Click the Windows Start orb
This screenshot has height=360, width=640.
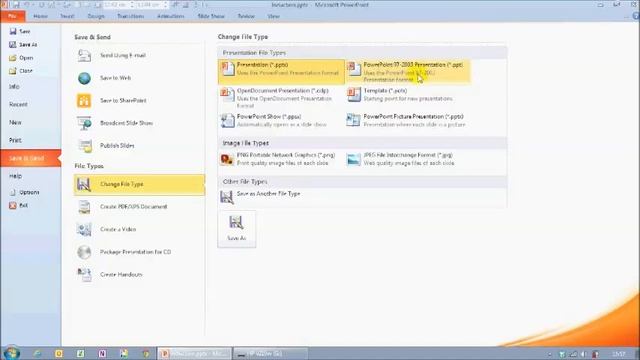11,353
